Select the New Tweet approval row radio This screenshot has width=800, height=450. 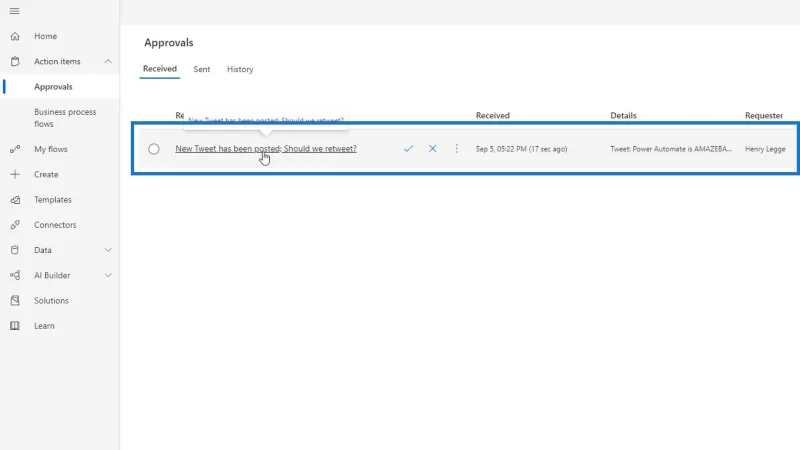pos(154,149)
